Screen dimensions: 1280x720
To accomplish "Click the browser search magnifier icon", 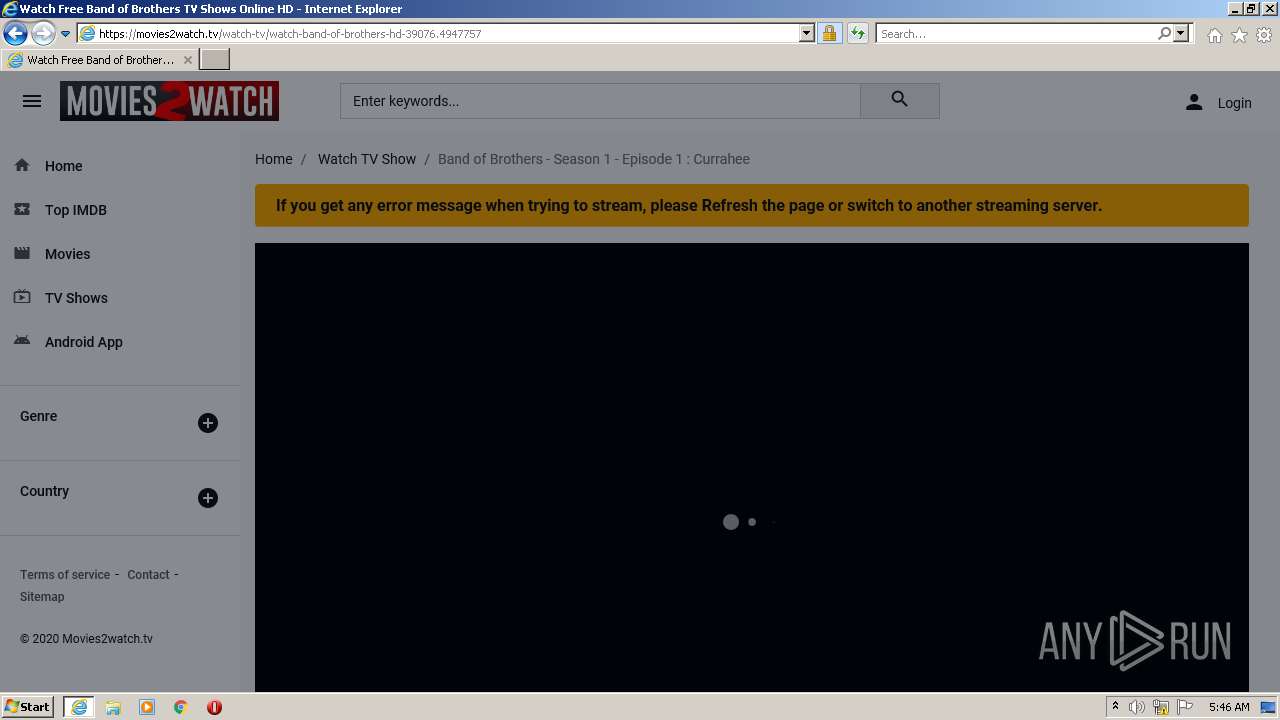I will click(1164, 33).
